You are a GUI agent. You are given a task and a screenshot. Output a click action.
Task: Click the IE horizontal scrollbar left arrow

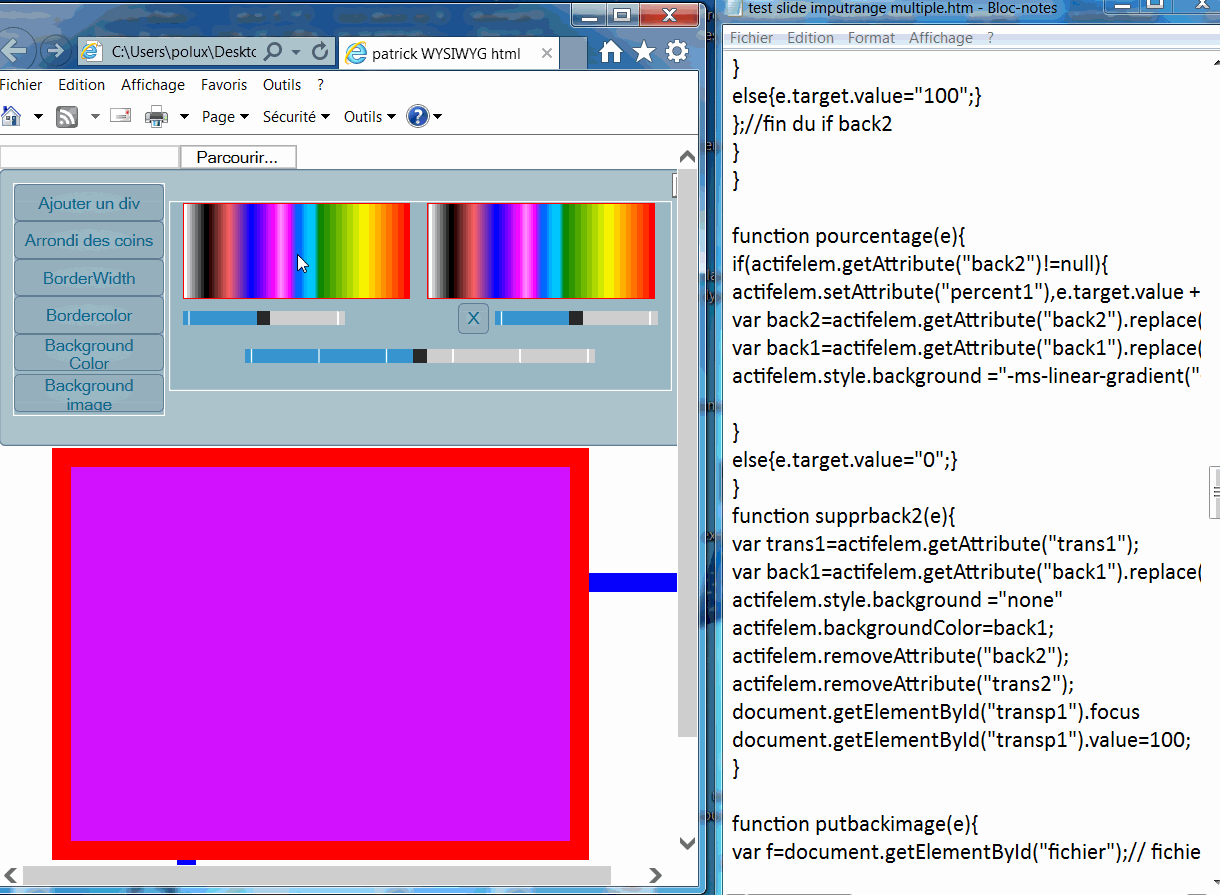(10, 875)
